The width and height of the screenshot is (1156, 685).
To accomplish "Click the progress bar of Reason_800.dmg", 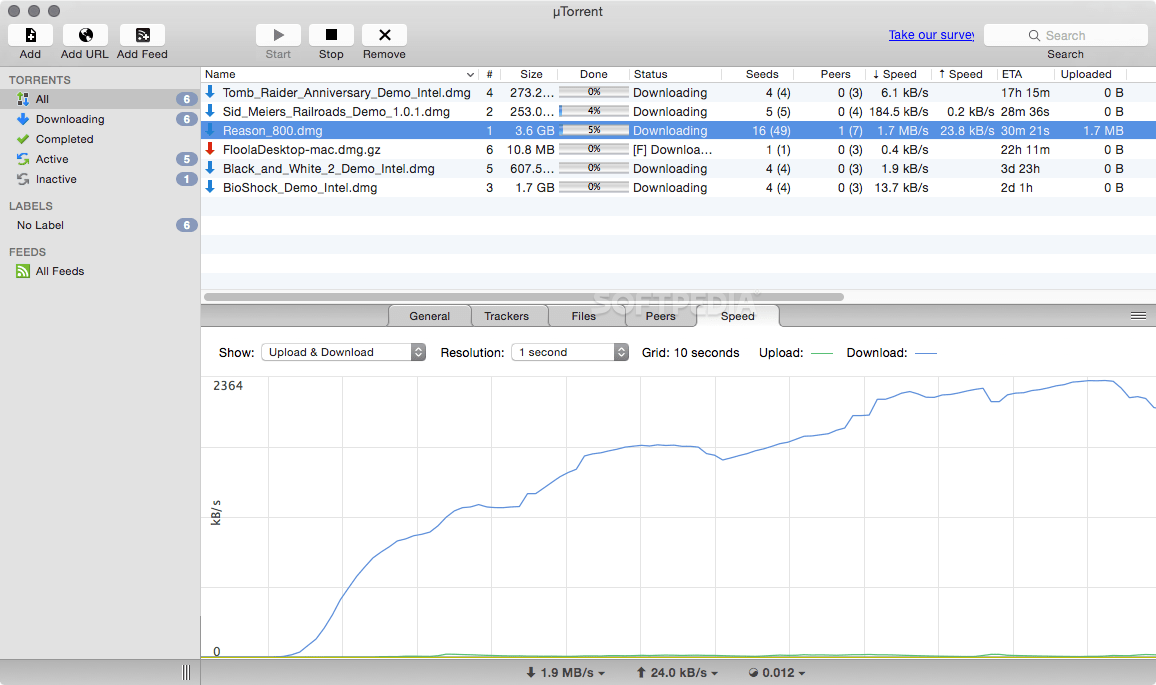I will tap(594, 130).
